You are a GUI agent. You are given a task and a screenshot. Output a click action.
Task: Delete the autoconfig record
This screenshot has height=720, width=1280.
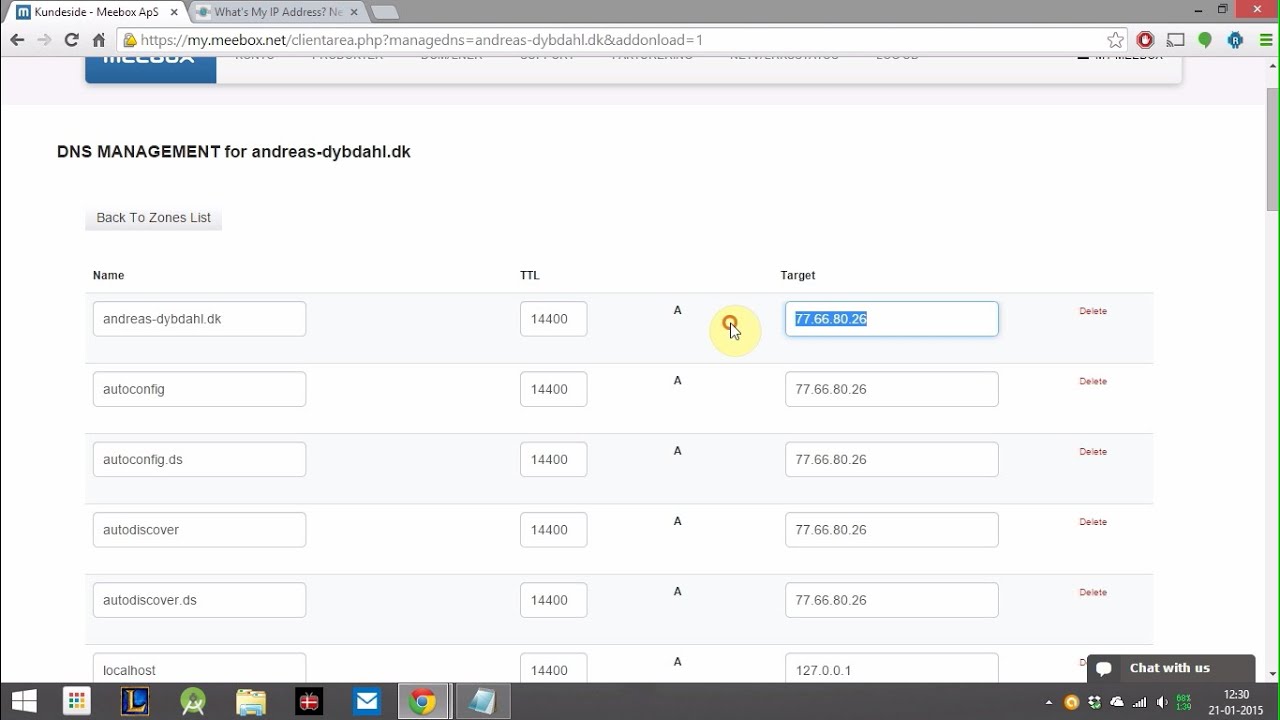[1093, 381]
